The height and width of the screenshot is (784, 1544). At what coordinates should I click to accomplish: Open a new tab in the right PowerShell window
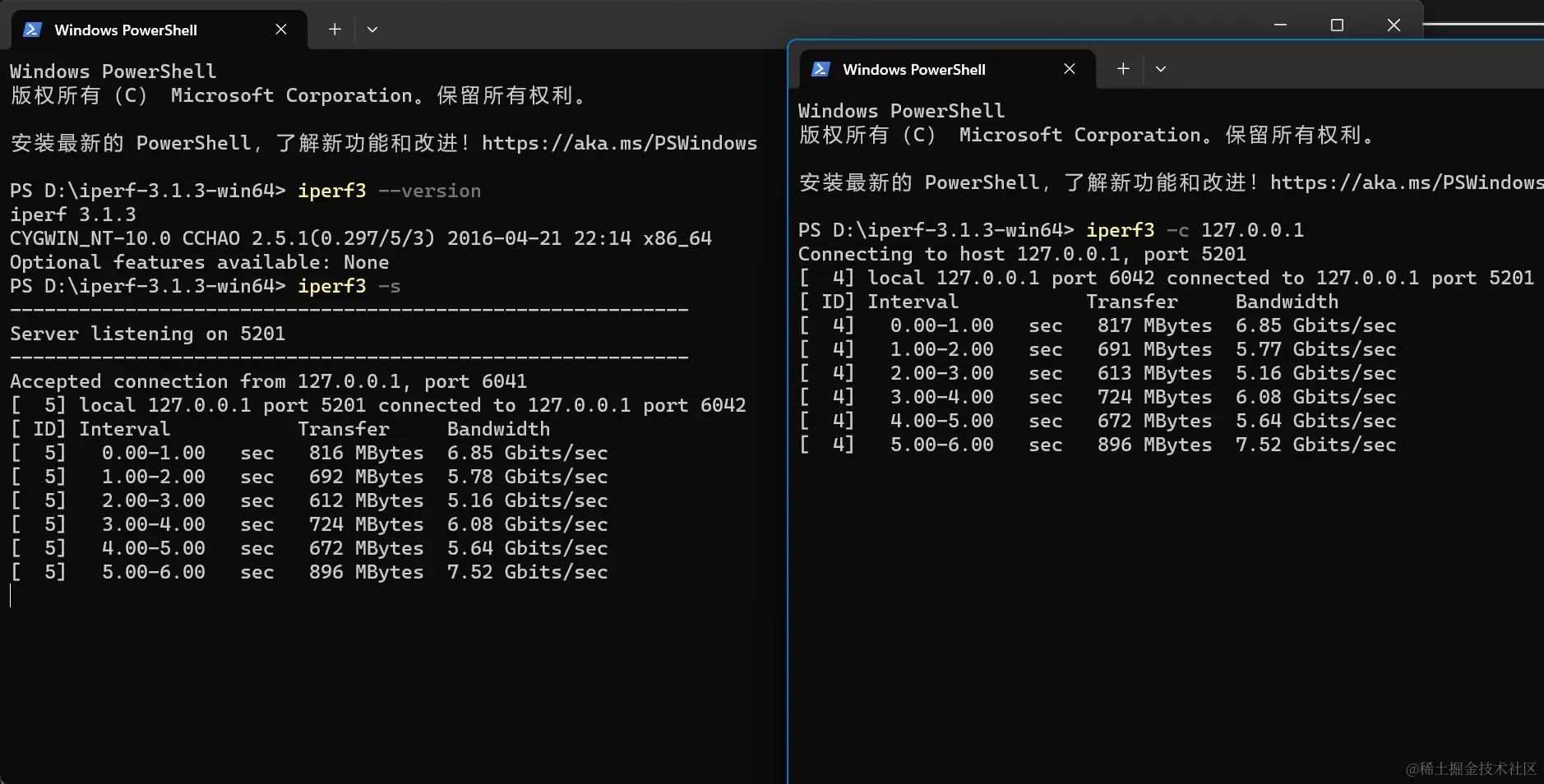1123,69
